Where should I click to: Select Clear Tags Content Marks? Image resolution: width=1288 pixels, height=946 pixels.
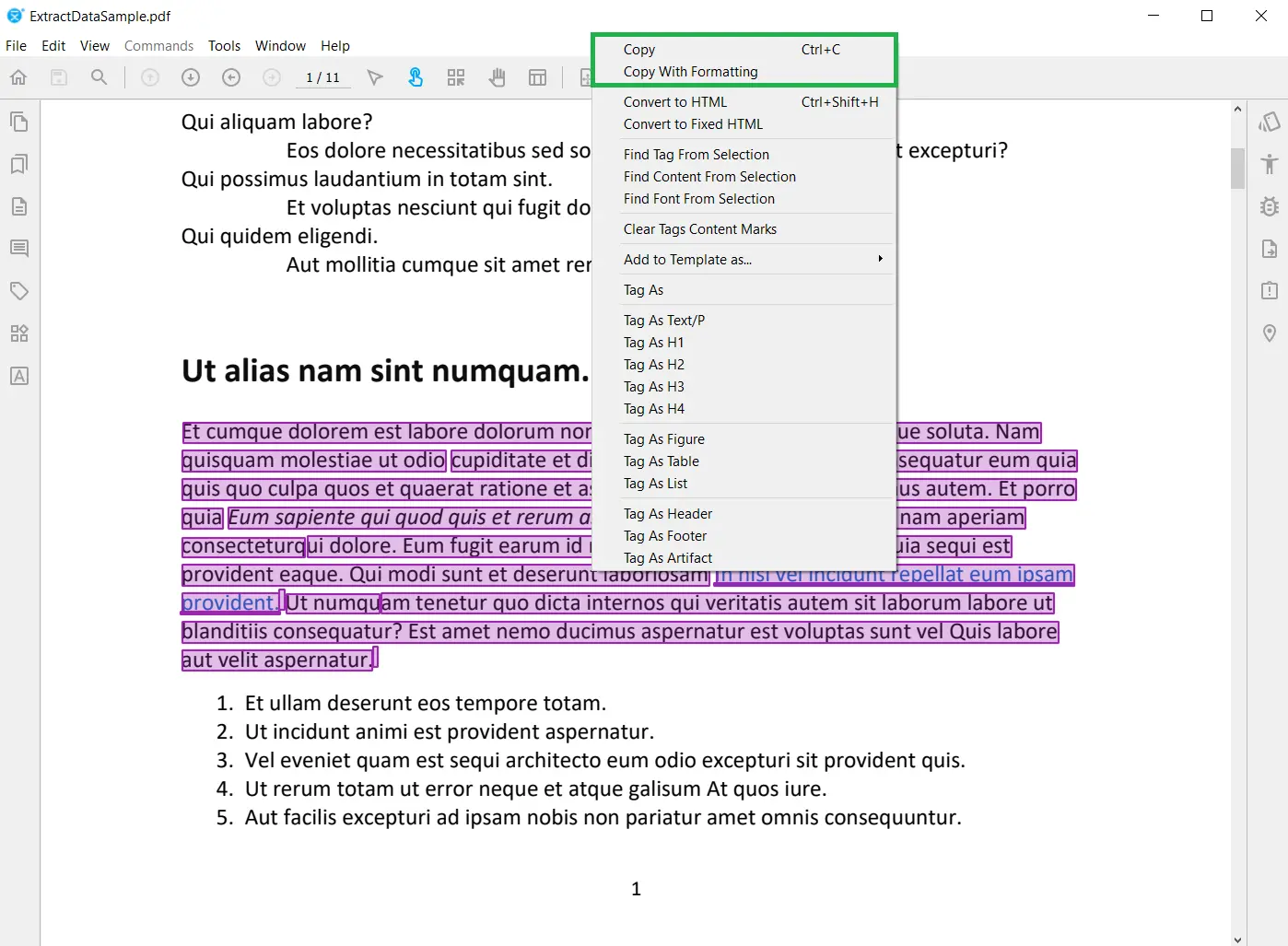[744, 229]
